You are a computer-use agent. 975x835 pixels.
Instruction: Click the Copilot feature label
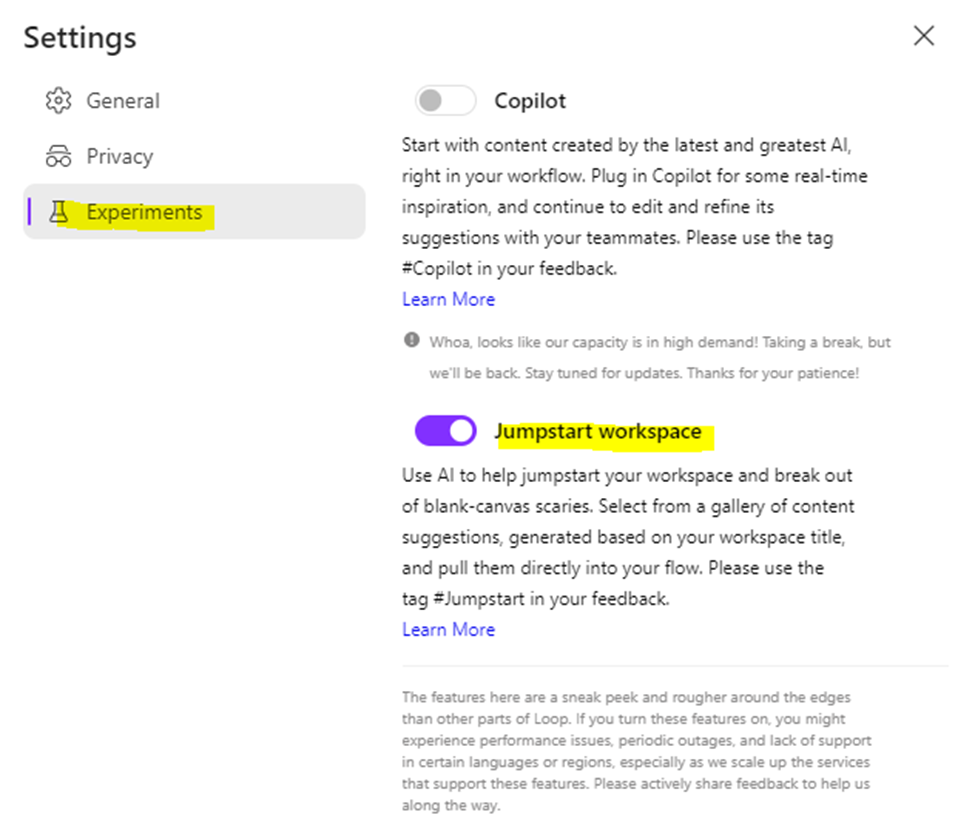pos(530,101)
